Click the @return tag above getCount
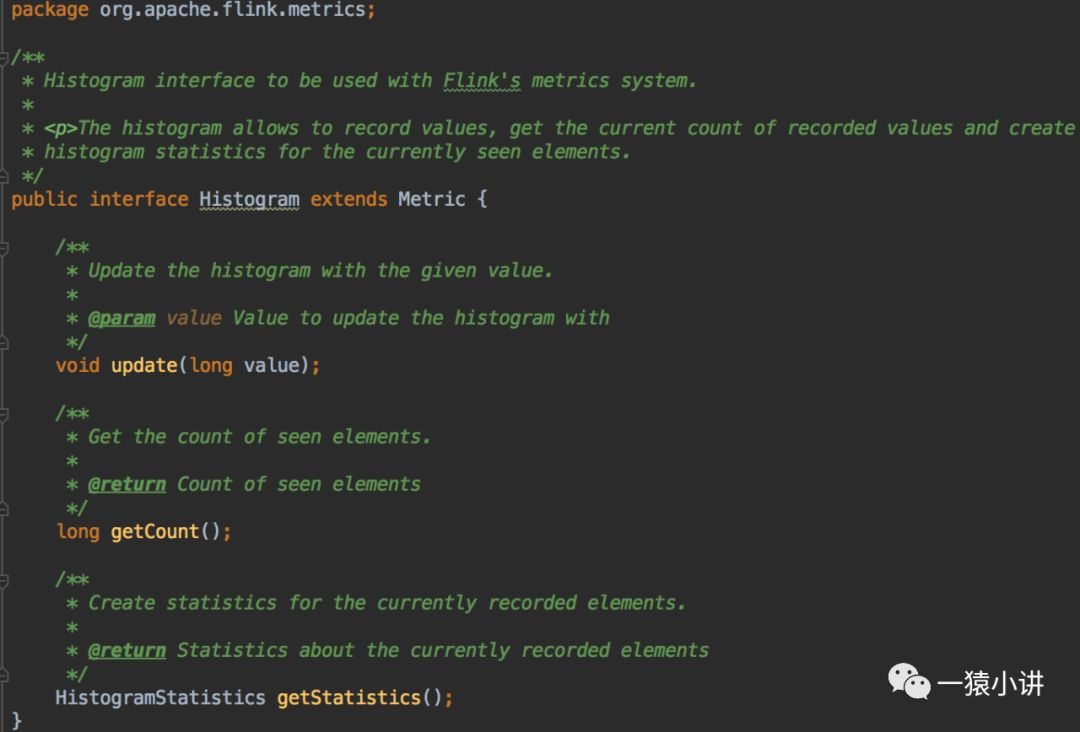Viewport: 1080px width, 732px height. click(x=127, y=484)
